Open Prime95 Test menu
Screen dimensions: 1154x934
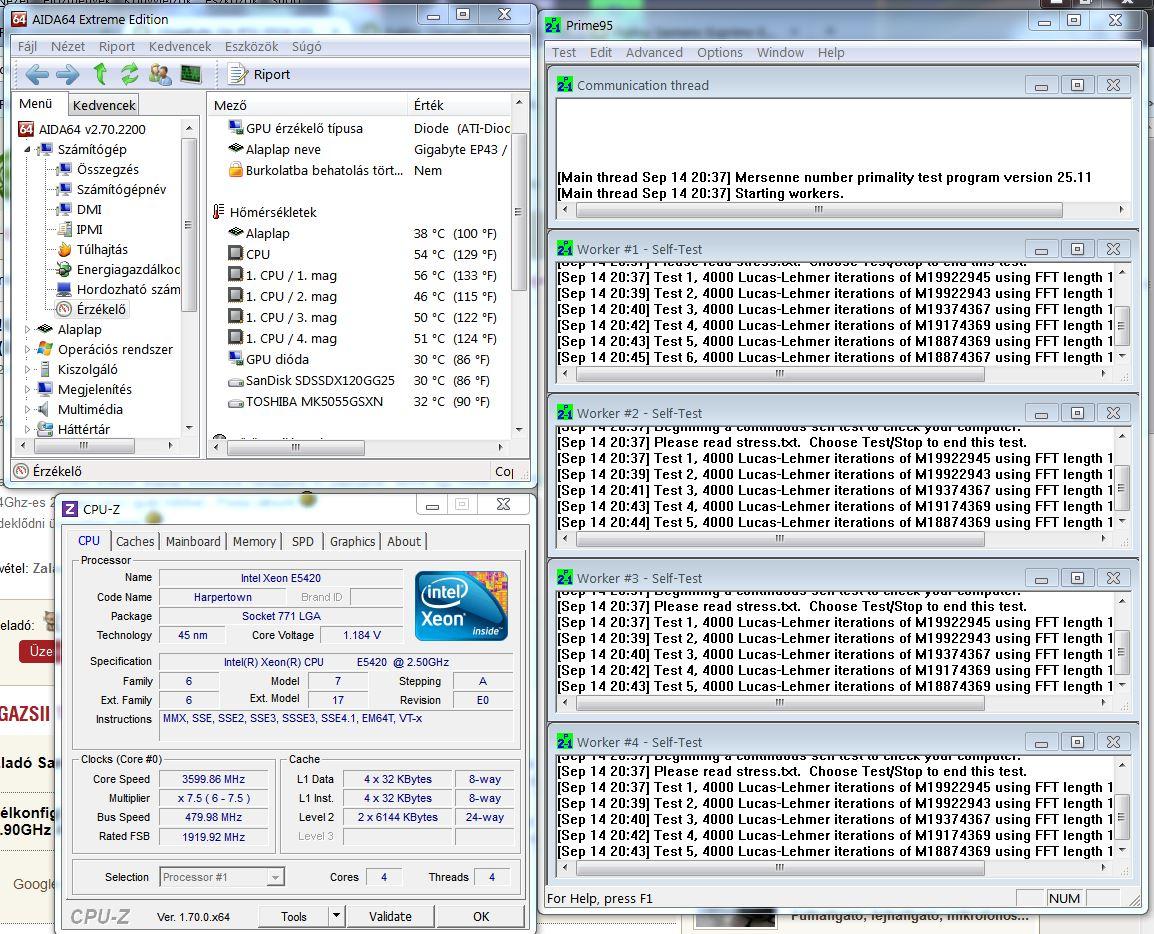click(564, 53)
